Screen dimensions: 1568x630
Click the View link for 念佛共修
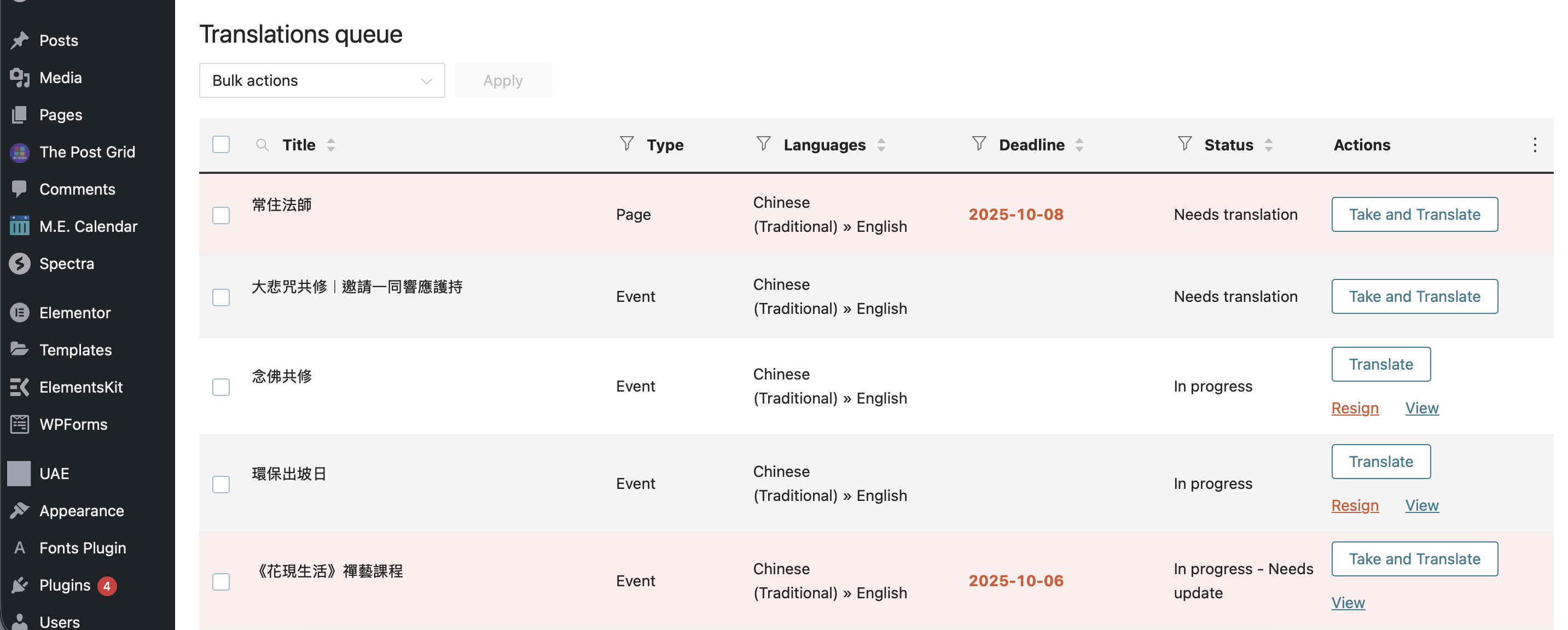1421,408
